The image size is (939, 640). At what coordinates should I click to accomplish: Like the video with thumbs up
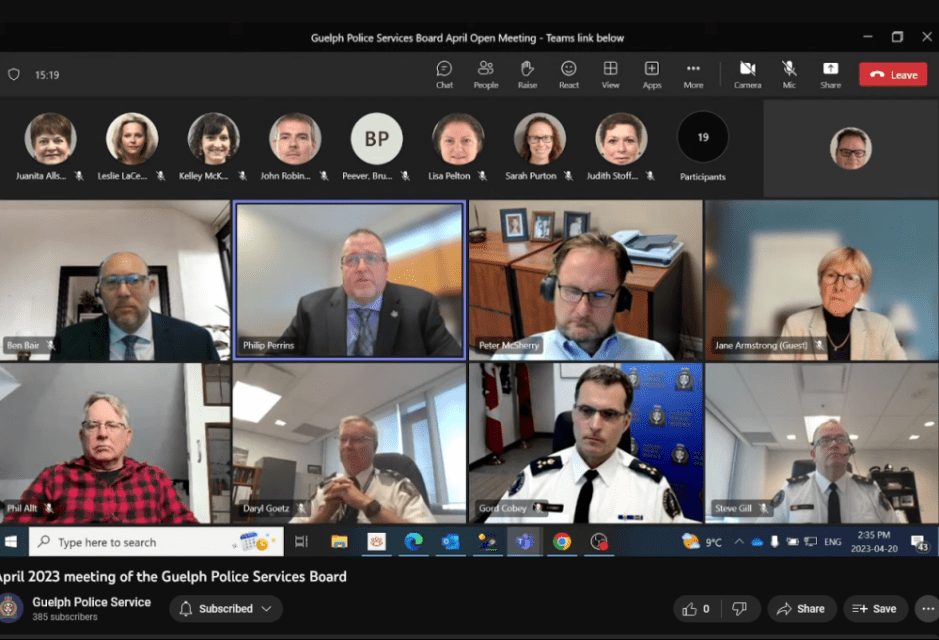[696, 608]
